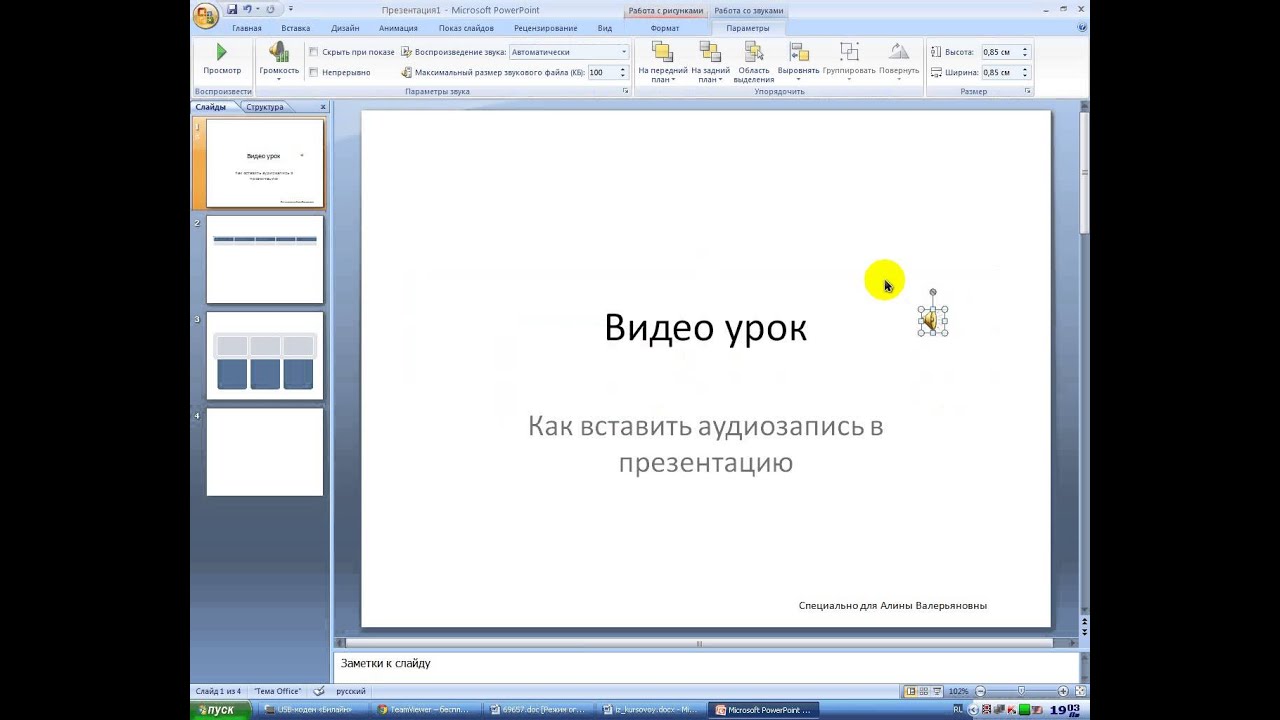Select slide 3 thumbnail
1280x720 pixels.
point(265,356)
